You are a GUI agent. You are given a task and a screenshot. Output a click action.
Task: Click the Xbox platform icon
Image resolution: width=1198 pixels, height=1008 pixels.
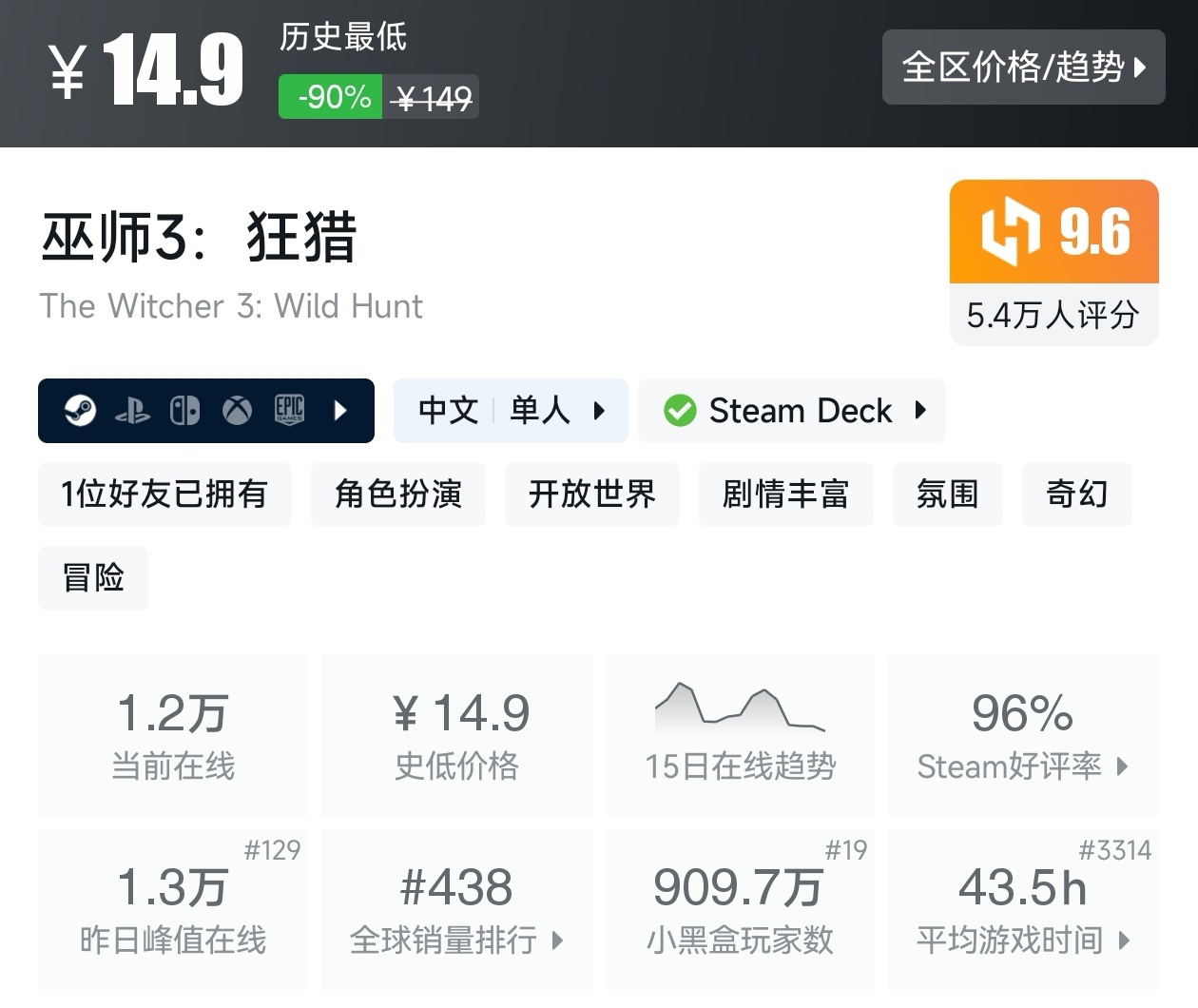click(x=236, y=411)
